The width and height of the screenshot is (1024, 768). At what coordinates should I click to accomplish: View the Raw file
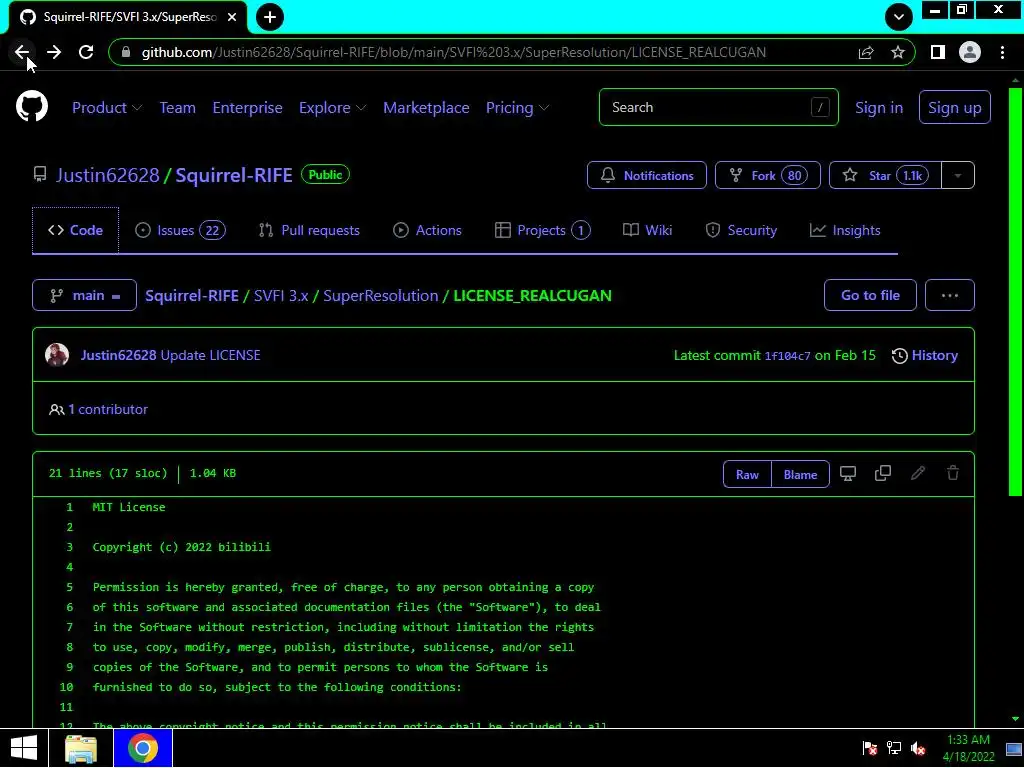click(747, 475)
